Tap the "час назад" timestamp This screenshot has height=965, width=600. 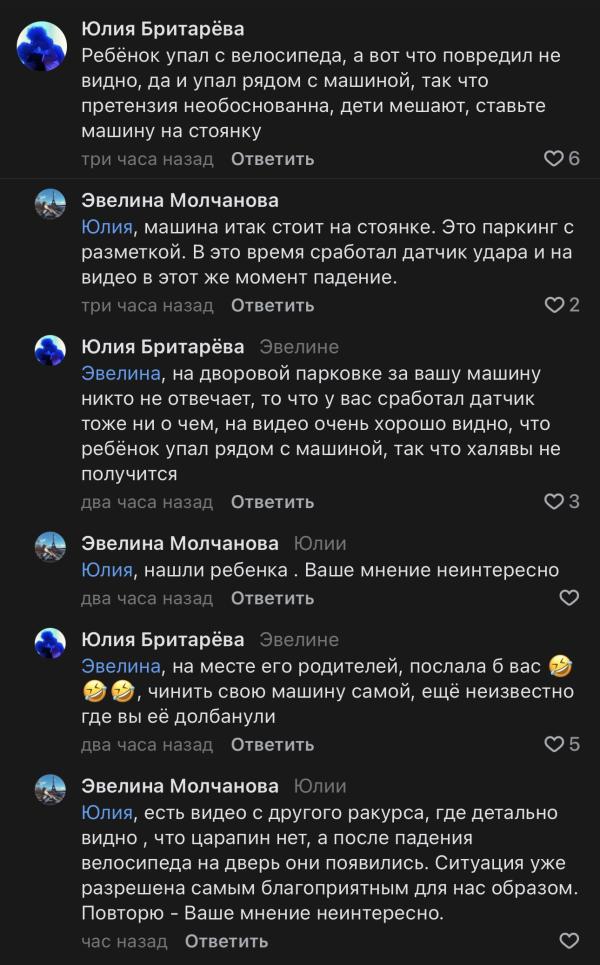point(124,941)
